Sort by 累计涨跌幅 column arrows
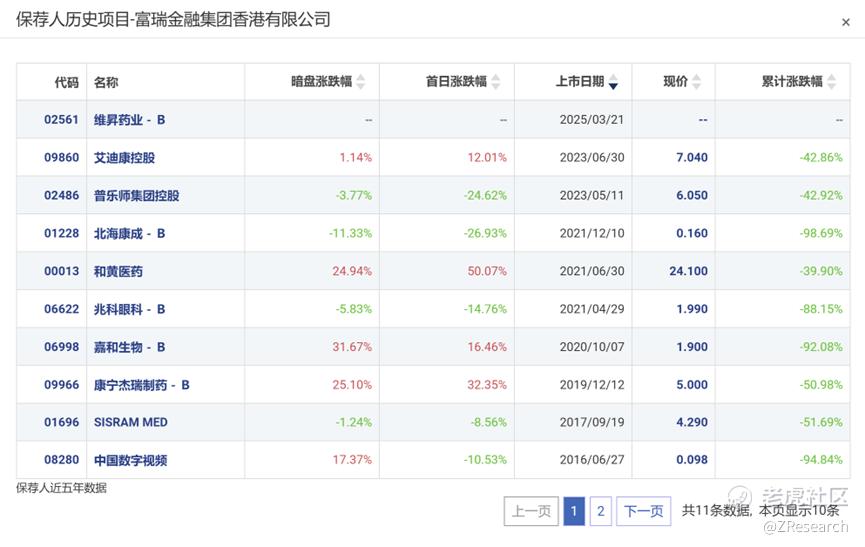This screenshot has height=547, width=865. pyautogui.click(x=831, y=82)
